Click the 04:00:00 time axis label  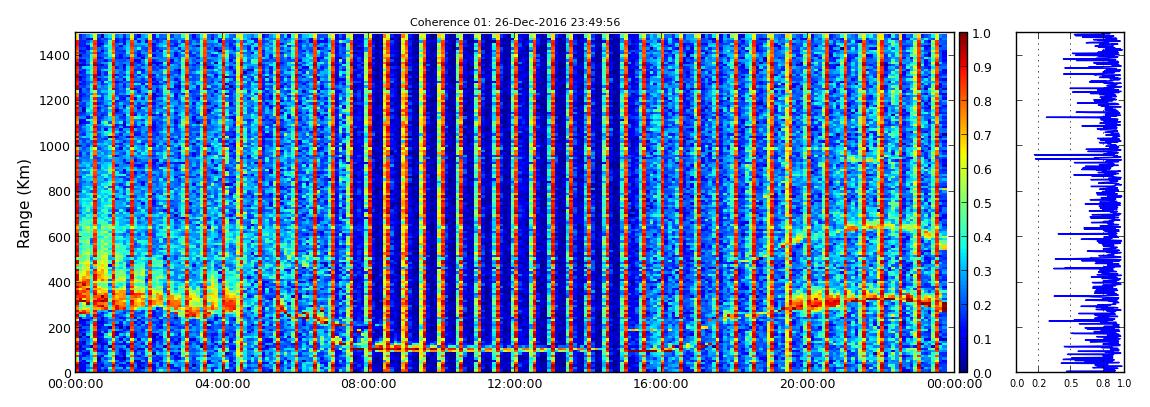[221, 384]
